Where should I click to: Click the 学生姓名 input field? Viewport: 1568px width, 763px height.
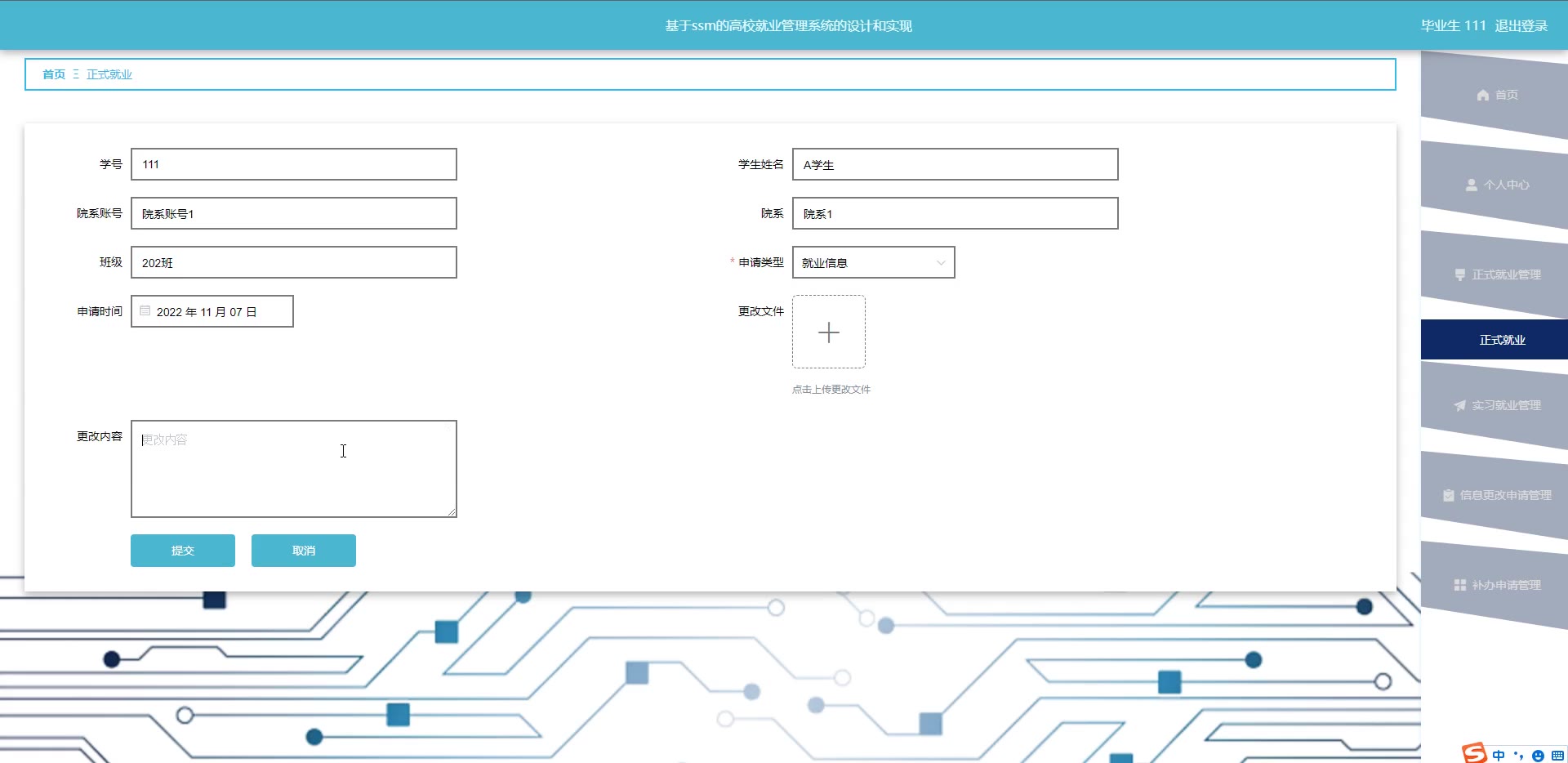955,164
